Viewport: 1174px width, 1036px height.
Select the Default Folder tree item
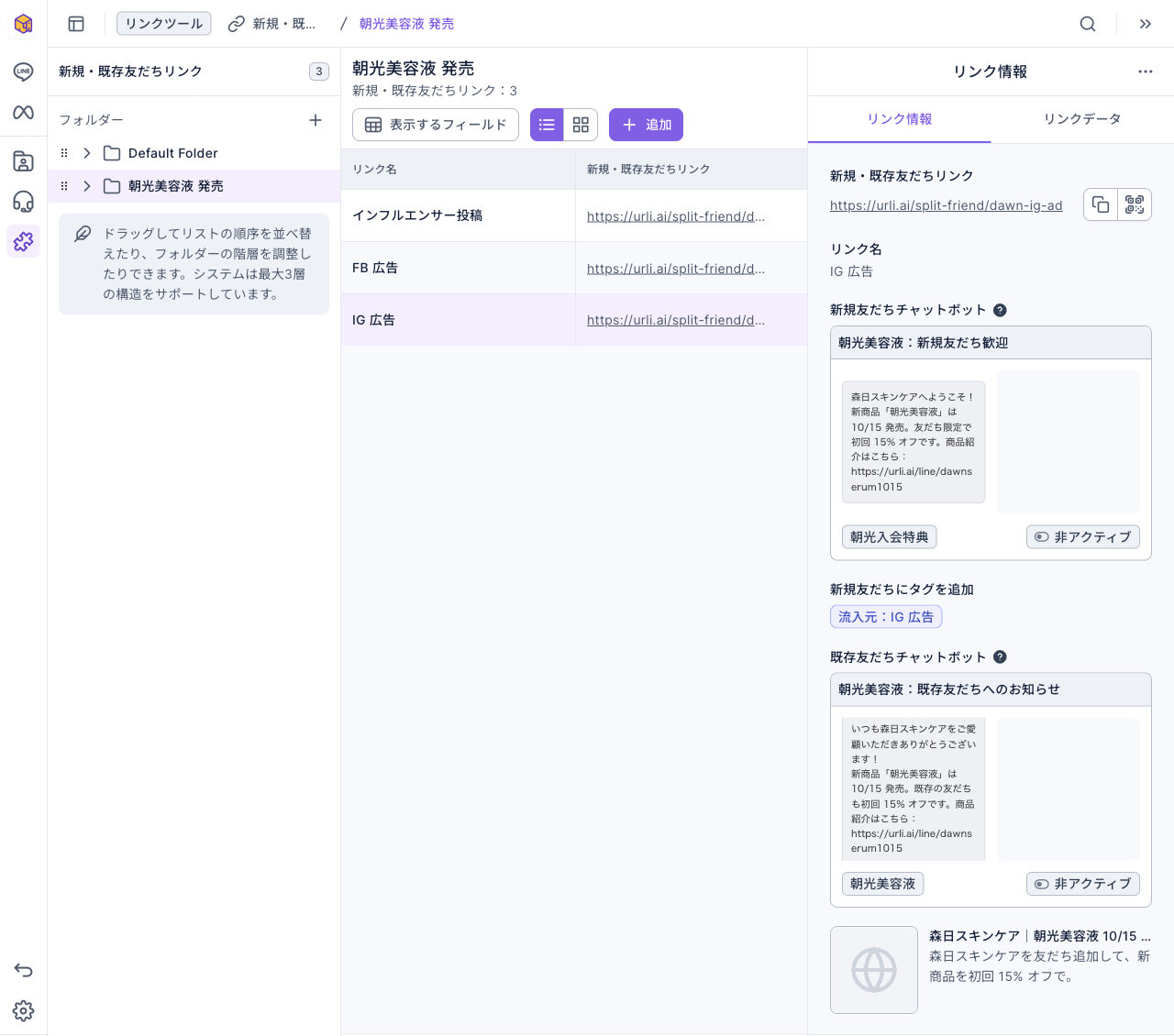point(194,153)
